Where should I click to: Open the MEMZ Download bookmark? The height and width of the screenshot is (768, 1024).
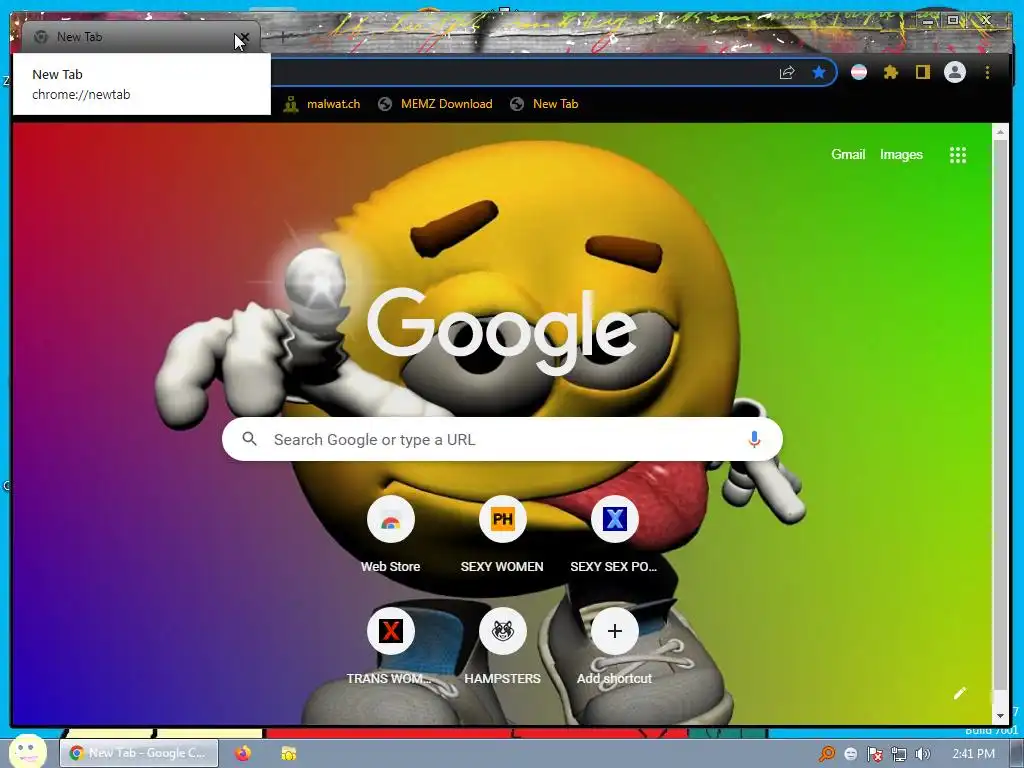coord(436,104)
